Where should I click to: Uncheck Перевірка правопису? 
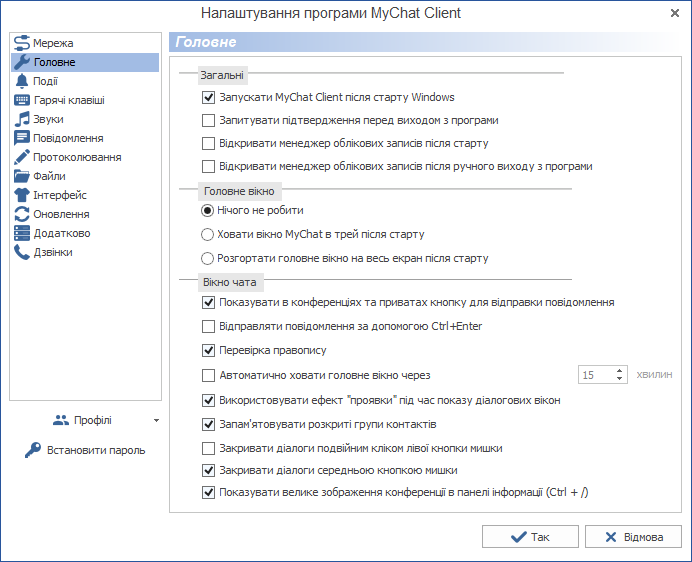[208, 351]
